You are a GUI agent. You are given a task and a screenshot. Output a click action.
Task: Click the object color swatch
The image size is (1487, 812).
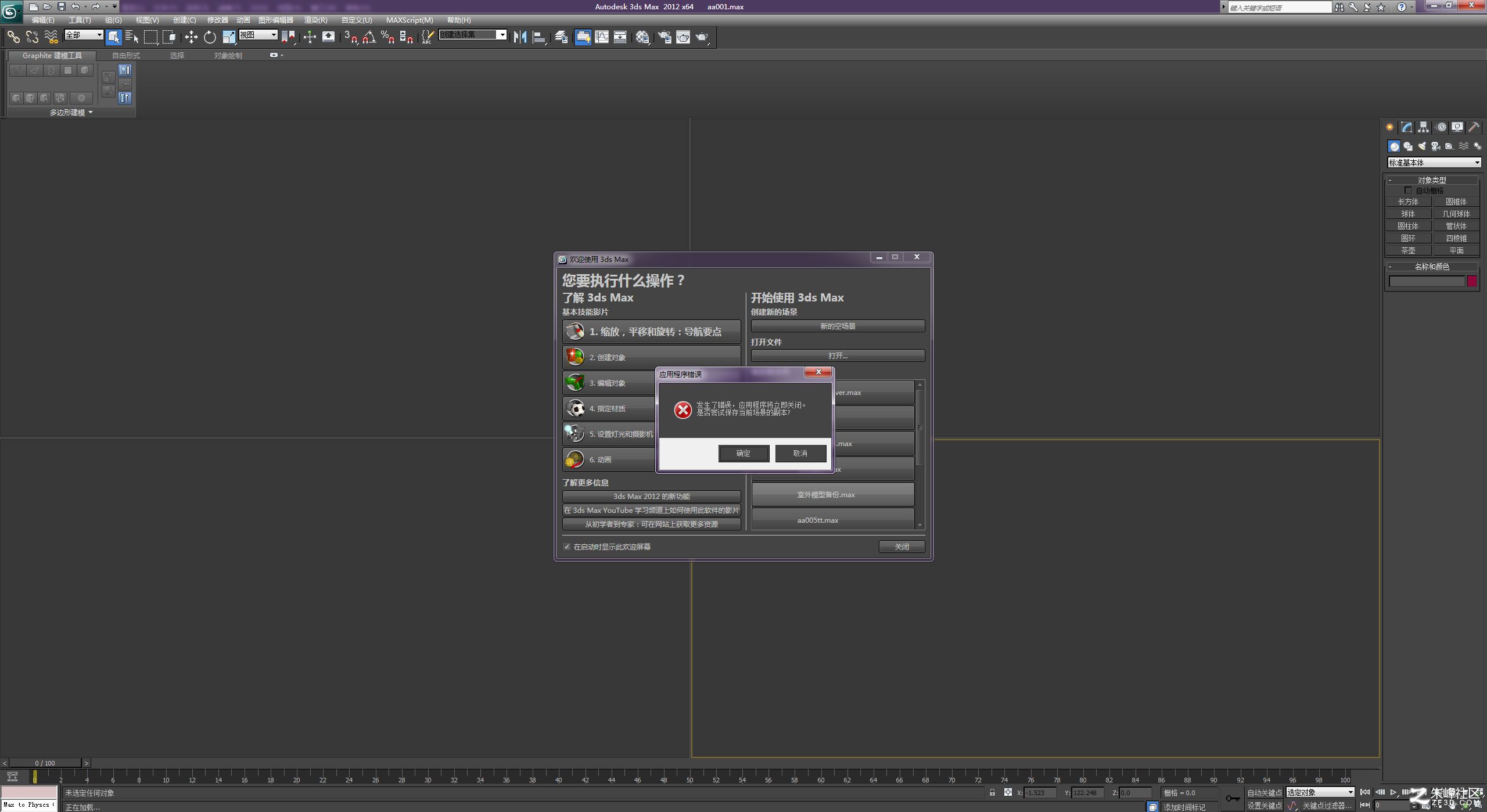tap(1472, 281)
